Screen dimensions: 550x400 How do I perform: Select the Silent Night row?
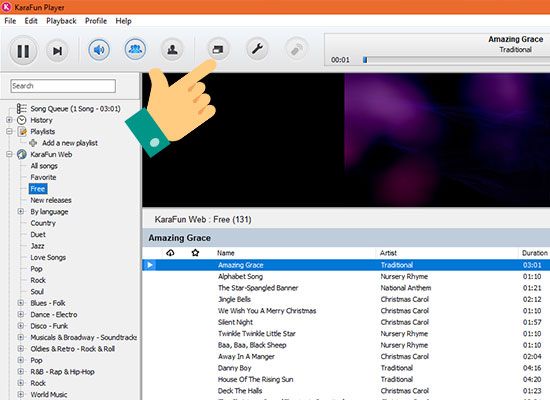(346, 322)
